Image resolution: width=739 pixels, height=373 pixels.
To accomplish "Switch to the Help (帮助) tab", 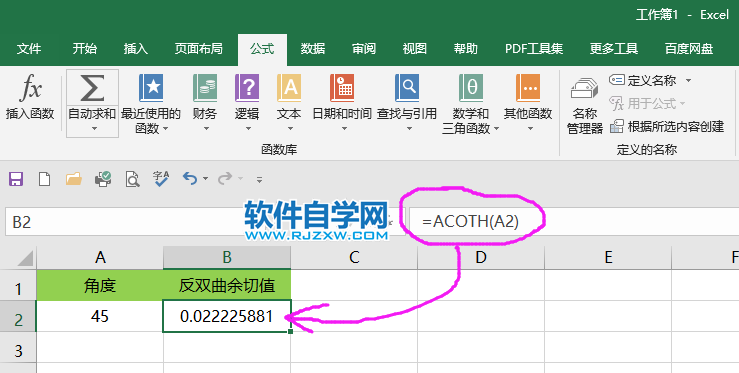I will click(466, 49).
